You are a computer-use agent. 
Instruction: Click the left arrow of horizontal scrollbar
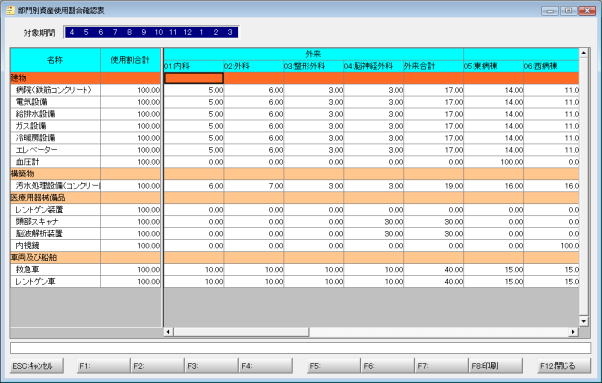168,332
